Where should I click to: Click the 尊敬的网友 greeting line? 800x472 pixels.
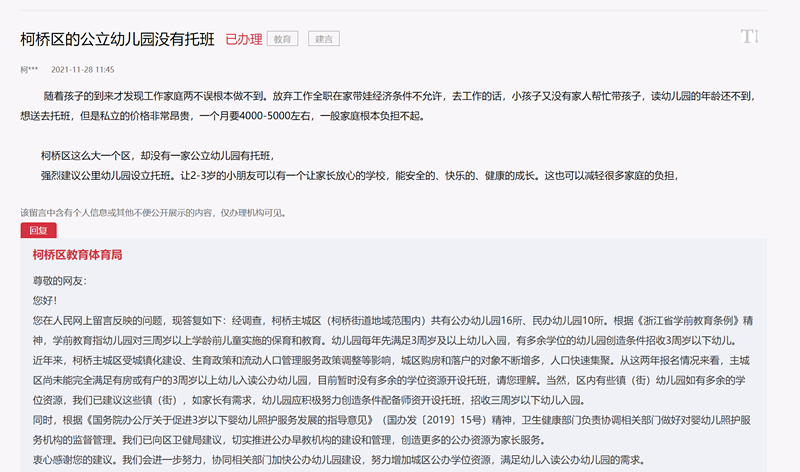pos(59,281)
